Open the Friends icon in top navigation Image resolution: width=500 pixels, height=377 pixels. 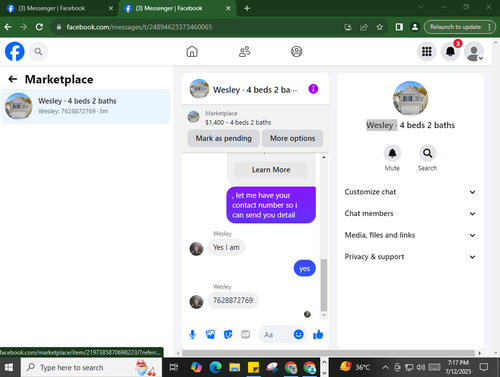click(x=244, y=51)
